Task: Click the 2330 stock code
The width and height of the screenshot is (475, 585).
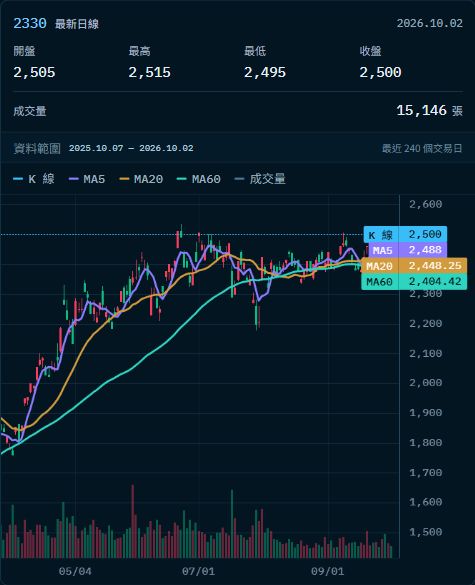Action: (30, 24)
